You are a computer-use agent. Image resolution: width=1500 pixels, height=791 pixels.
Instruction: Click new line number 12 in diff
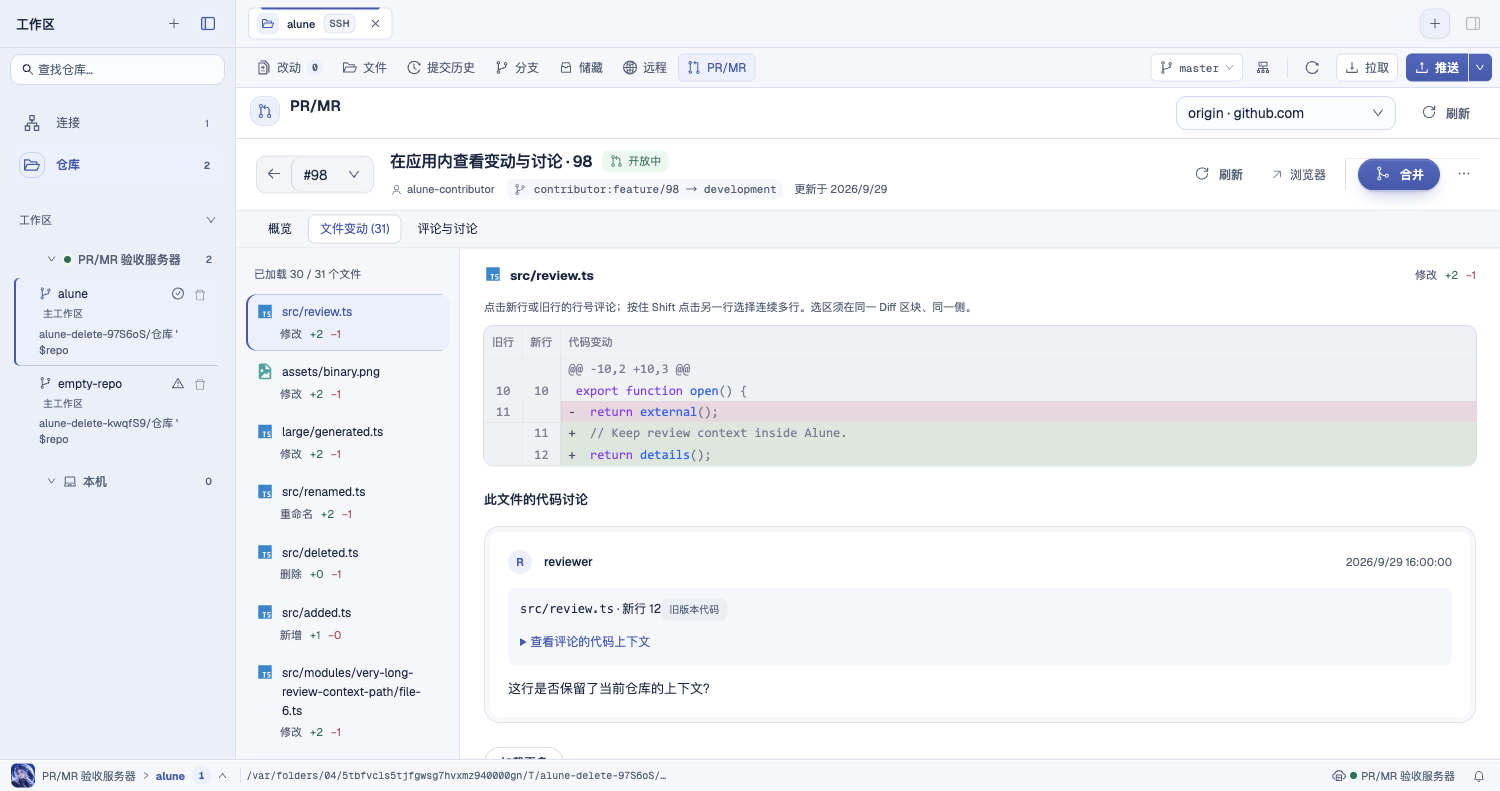(541, 455)
